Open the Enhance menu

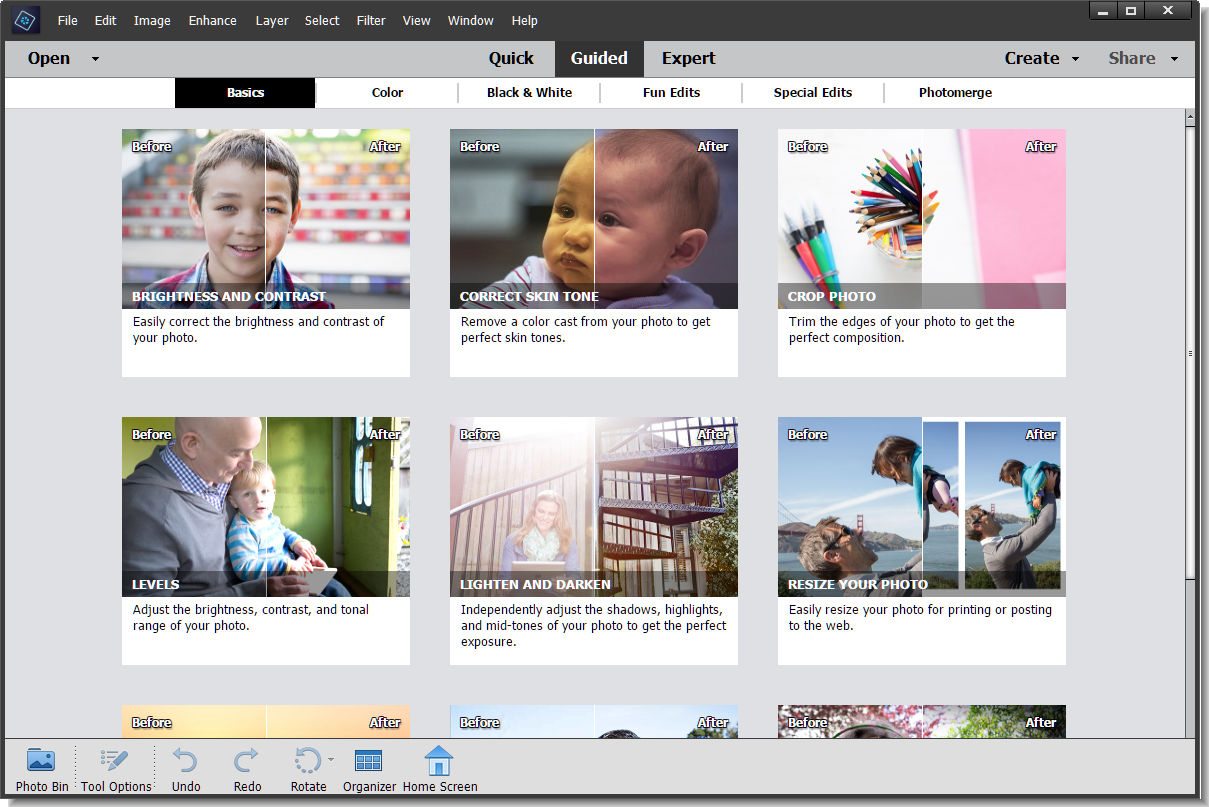click(x=212, y=20)
